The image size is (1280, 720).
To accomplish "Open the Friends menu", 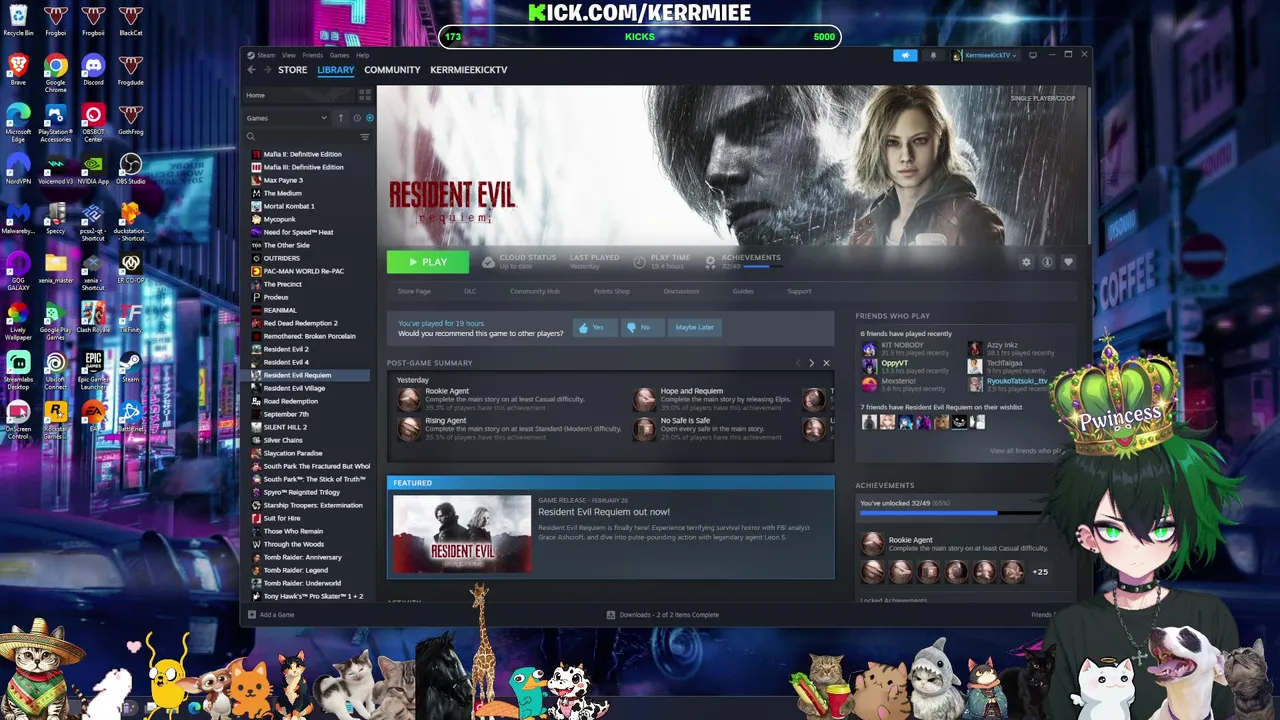I will (x=312, y=55).
